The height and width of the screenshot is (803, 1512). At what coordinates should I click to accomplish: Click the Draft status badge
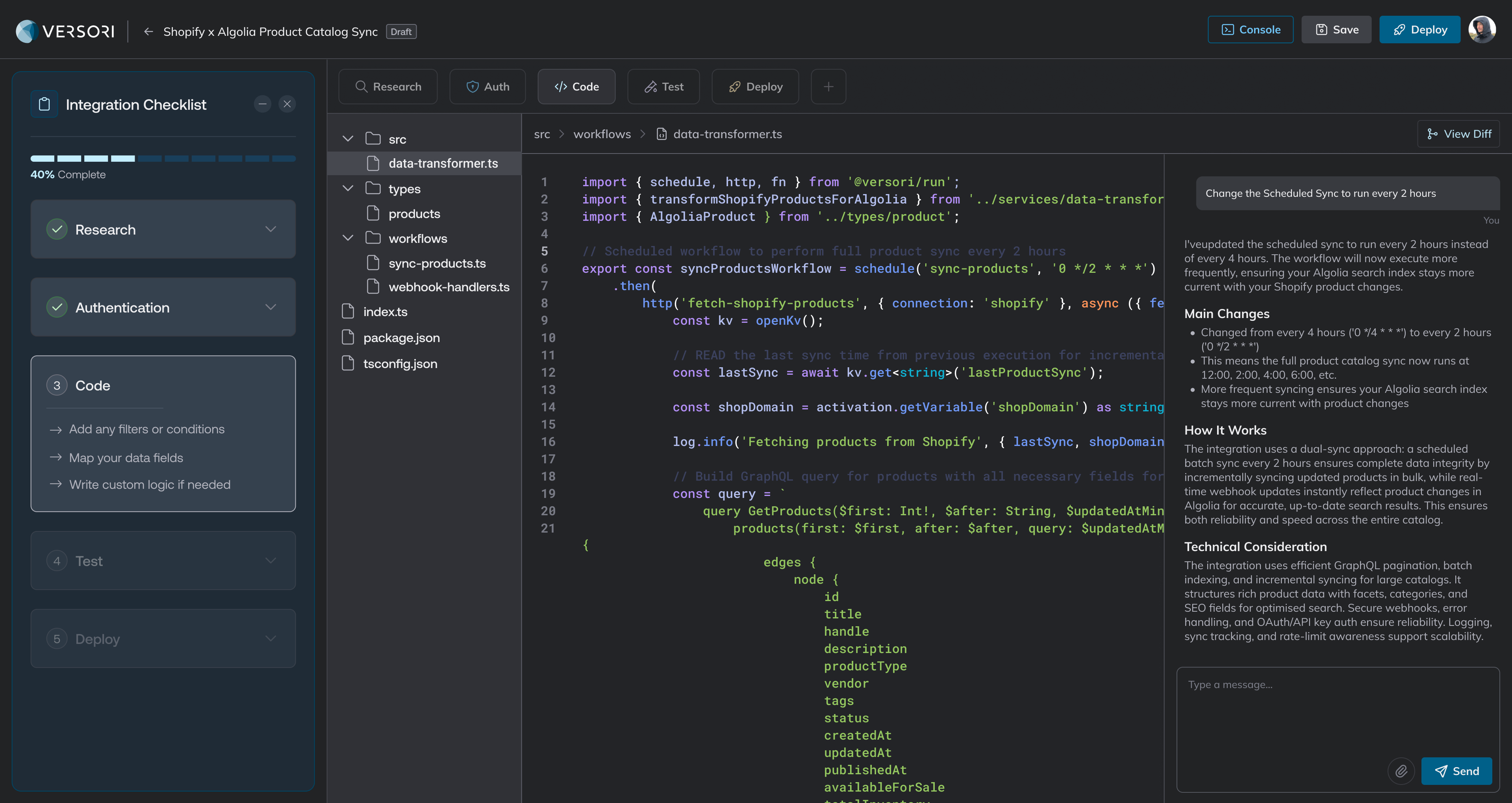click(401, 32)
